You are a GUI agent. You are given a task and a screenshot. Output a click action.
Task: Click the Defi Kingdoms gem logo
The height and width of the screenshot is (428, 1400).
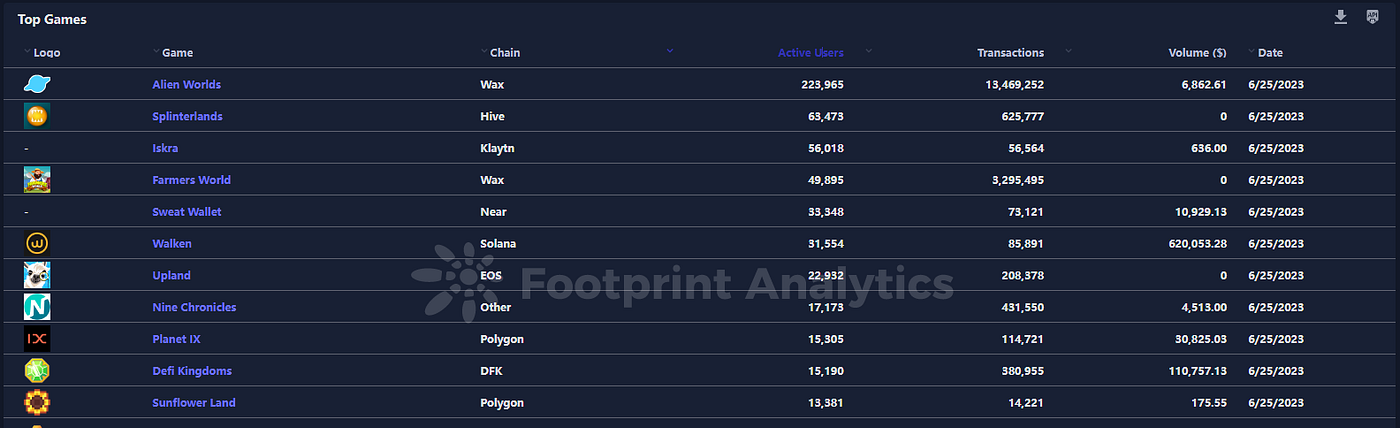pyautogui.click(x=37, y=371)
